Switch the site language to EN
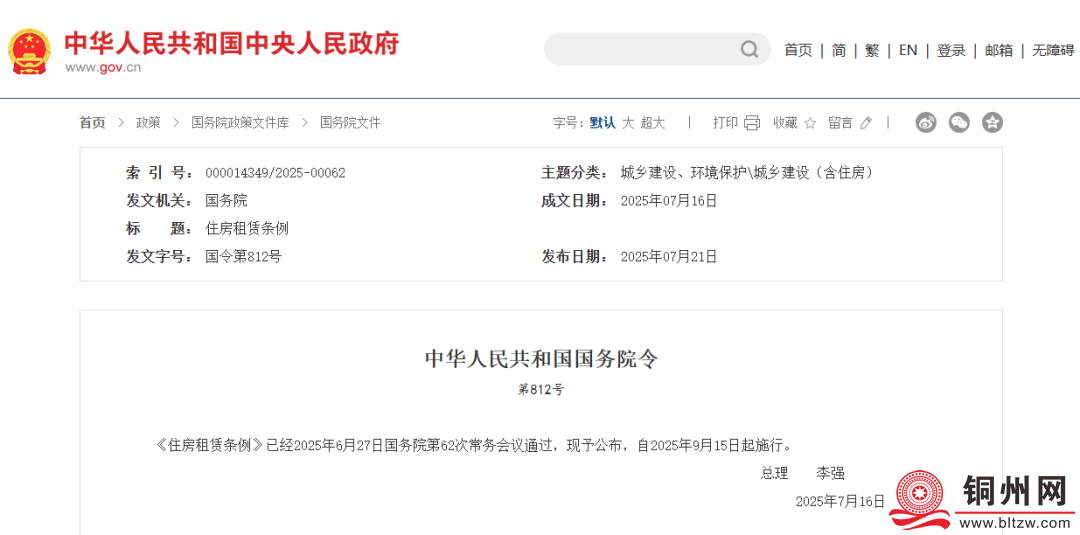The height and width of the screenshot is (535, 1080). pos(908,50)
